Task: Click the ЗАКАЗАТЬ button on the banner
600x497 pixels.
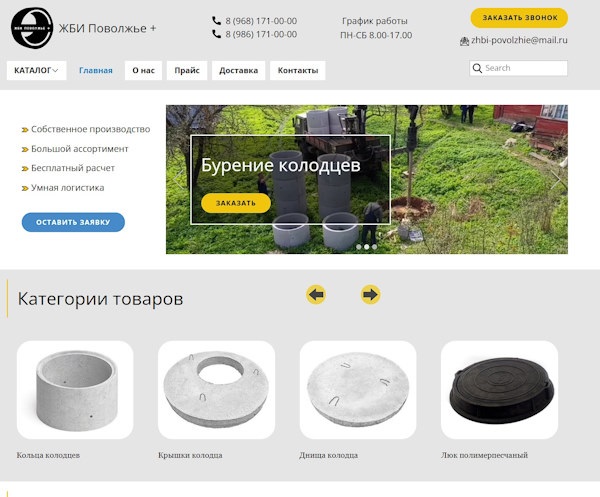Action: tap(236, 203)
